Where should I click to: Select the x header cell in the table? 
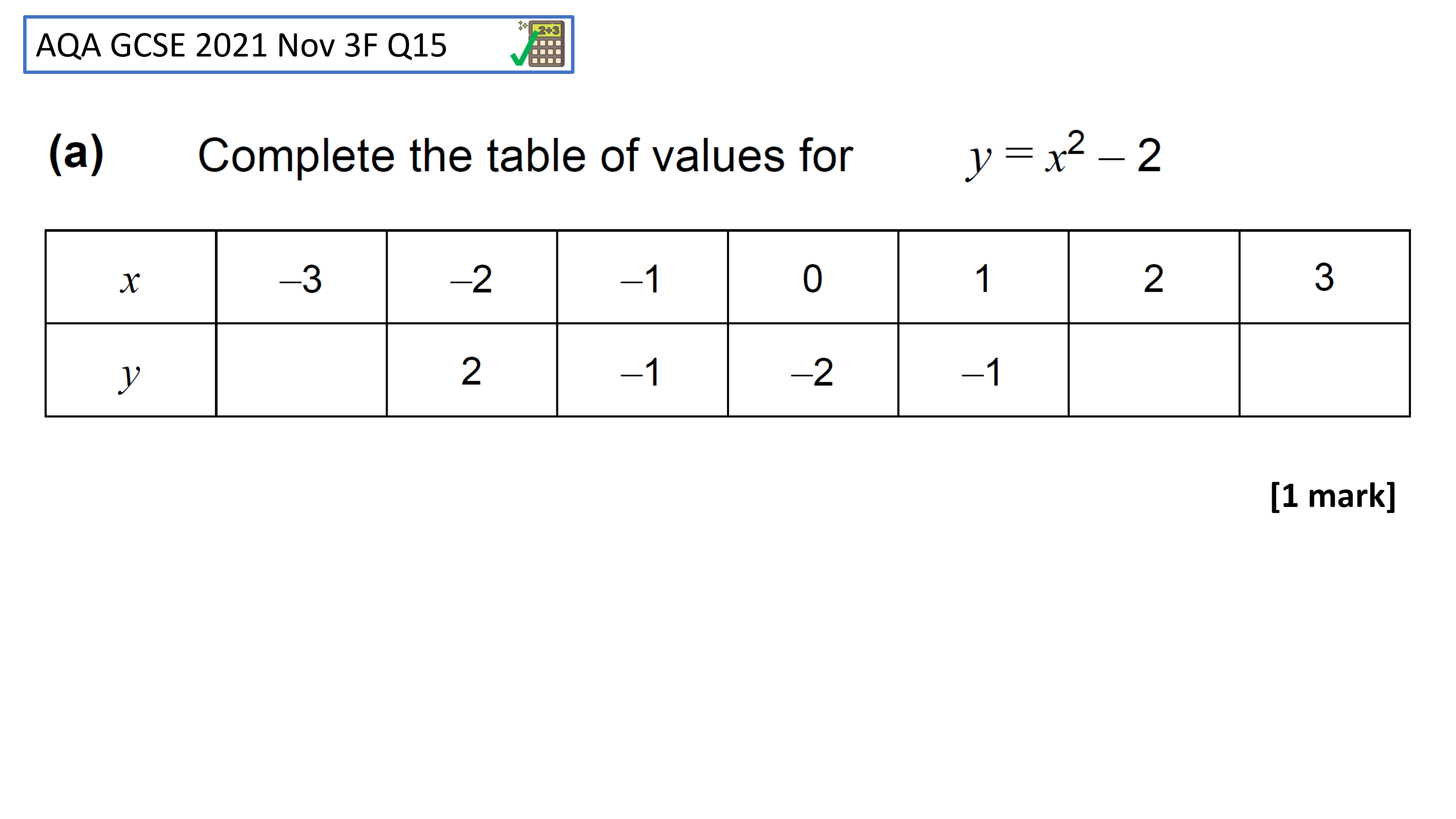[x=130, y=277]
